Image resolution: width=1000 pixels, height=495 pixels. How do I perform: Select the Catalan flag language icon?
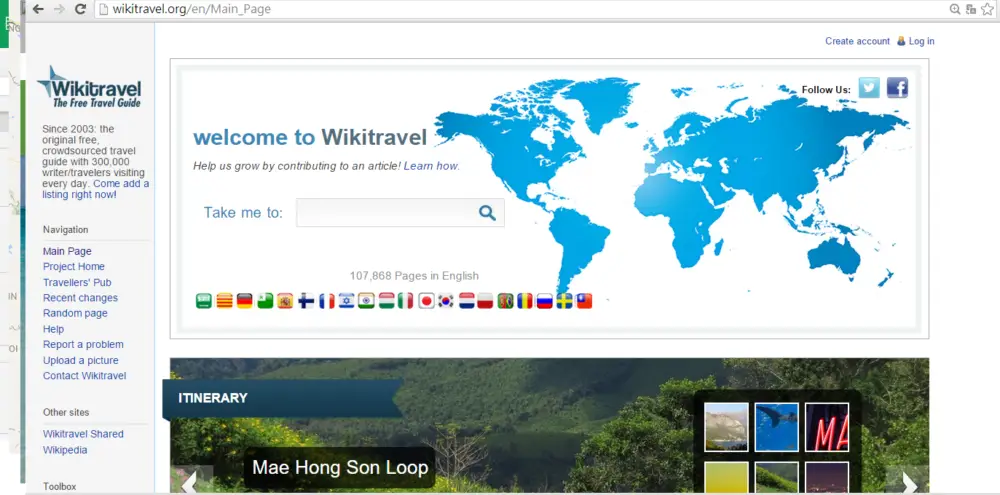[x=224, y=300]
